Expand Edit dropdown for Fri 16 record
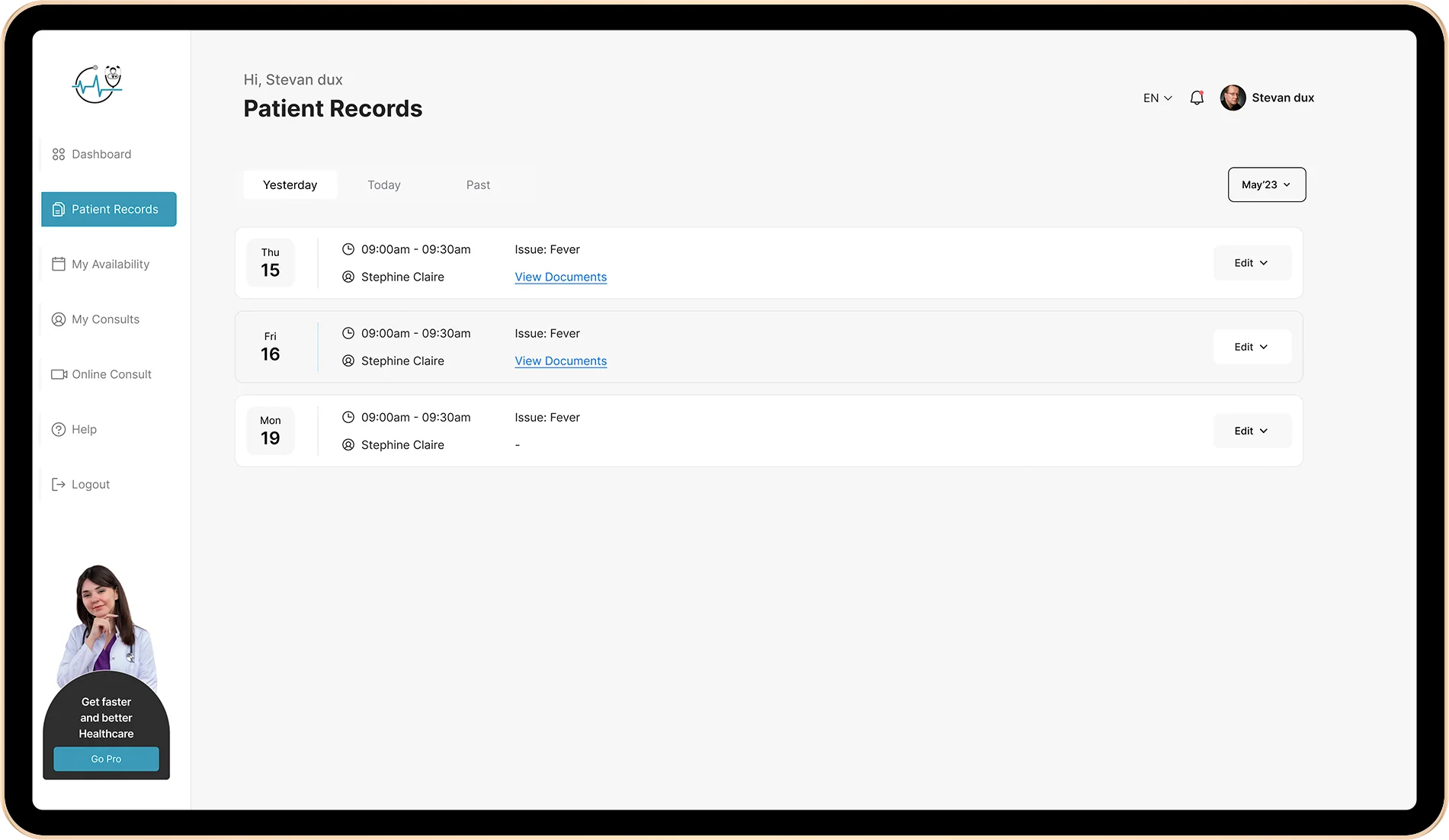The image size is (1449, 840). (1252, 347)
